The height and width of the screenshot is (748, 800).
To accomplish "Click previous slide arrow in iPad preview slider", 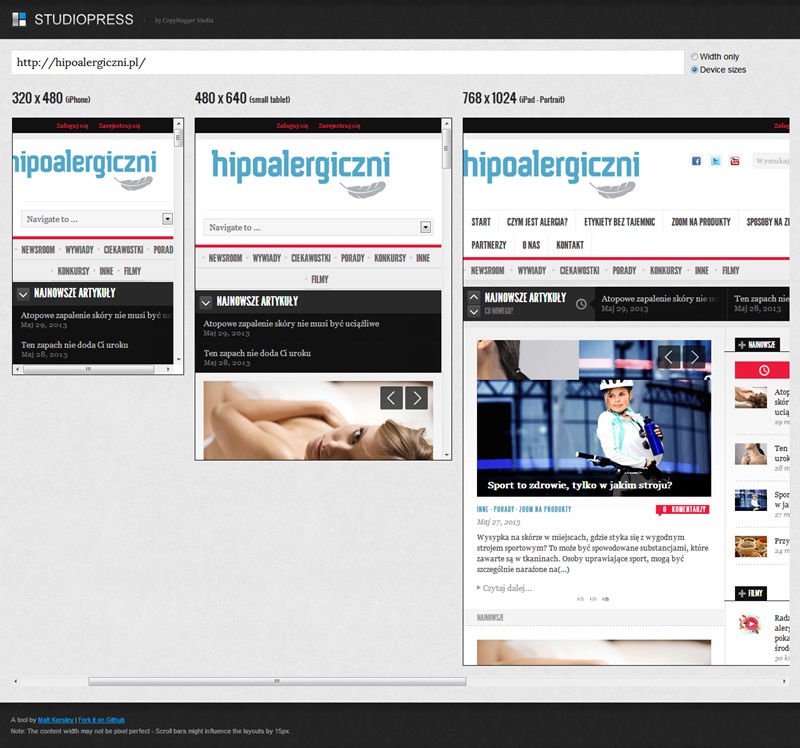I will [x=669, y=357].
